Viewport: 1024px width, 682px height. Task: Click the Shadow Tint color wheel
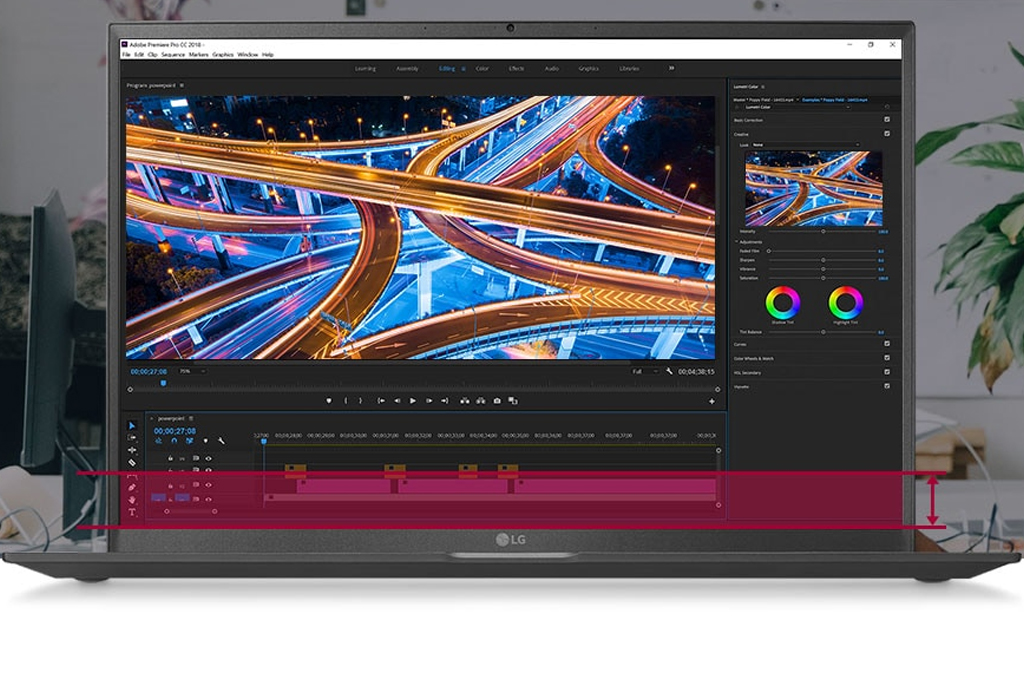click(782, 302)
